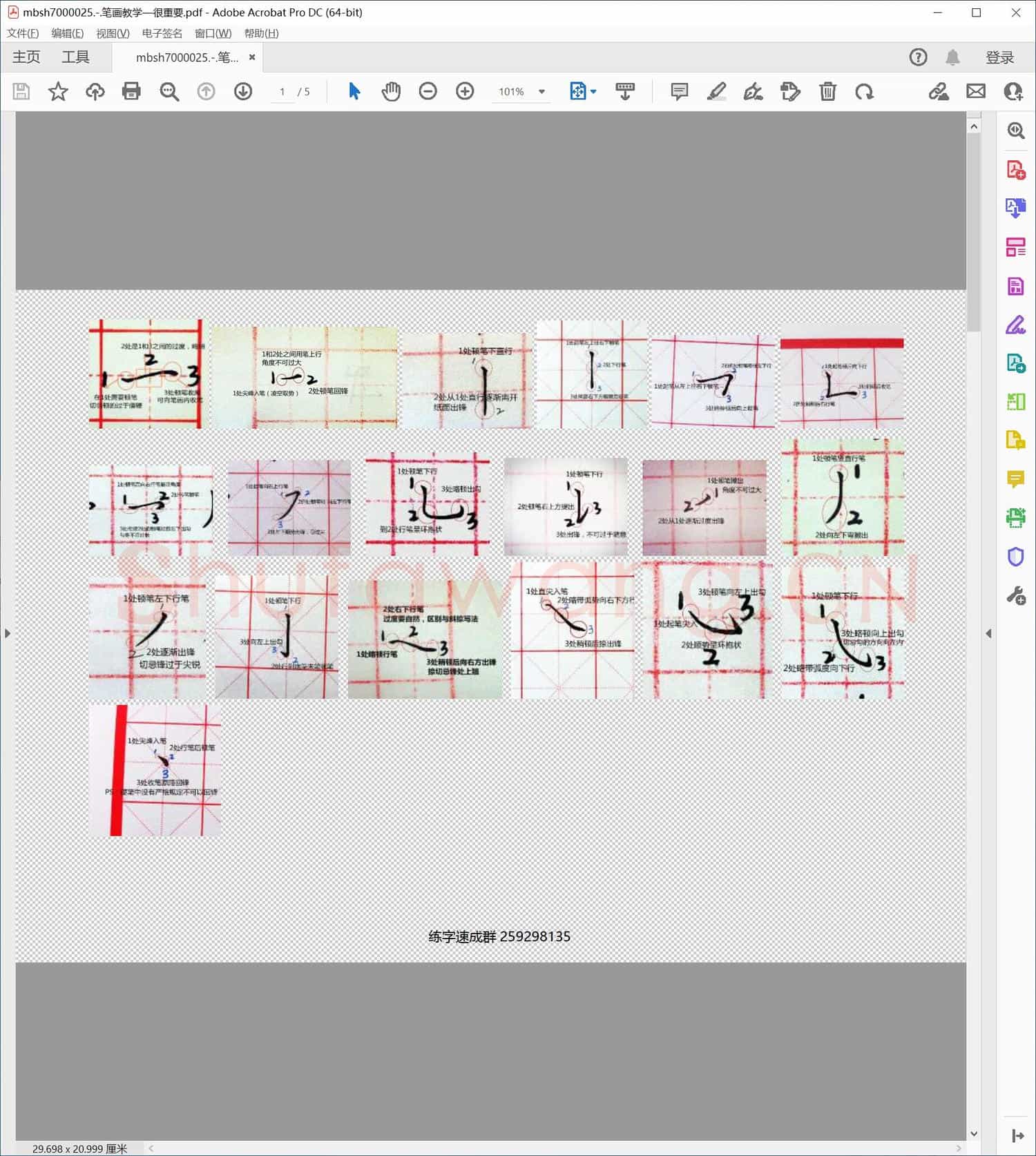
Task: Expand the left navigation pane
Action: coord(8,633)
